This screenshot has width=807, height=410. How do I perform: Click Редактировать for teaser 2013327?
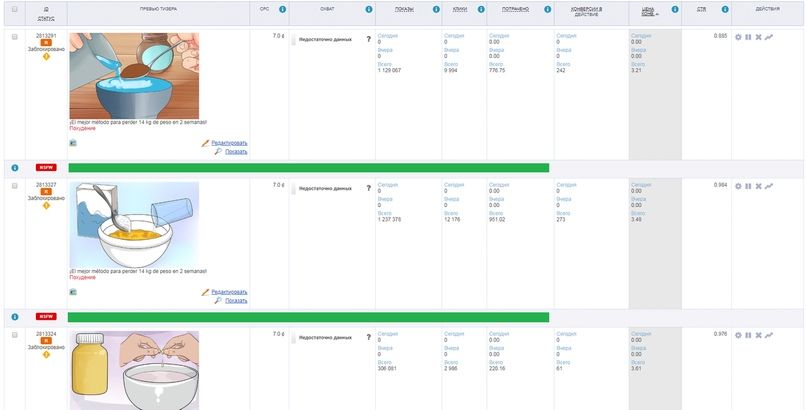tap(229, 292)
